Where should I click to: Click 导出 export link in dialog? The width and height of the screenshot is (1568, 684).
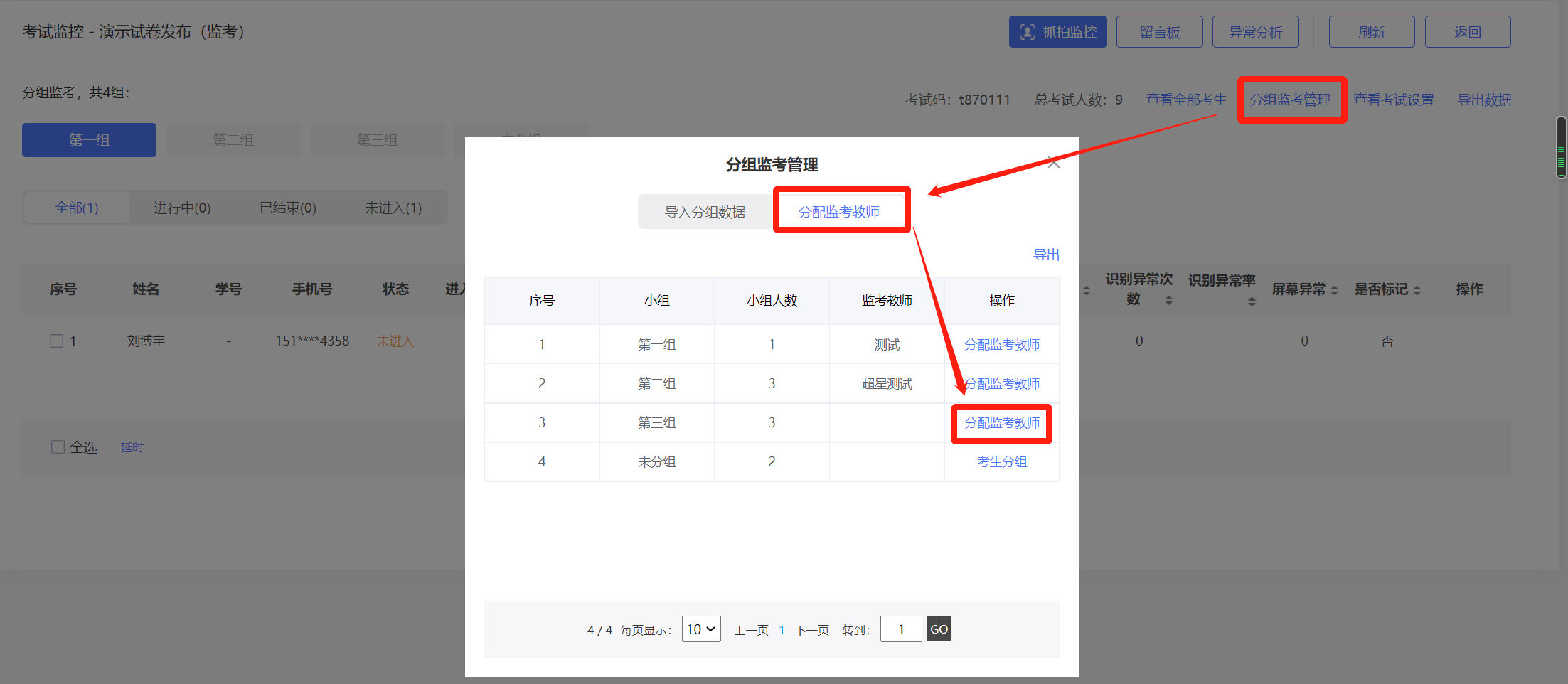click(1046, 255)
